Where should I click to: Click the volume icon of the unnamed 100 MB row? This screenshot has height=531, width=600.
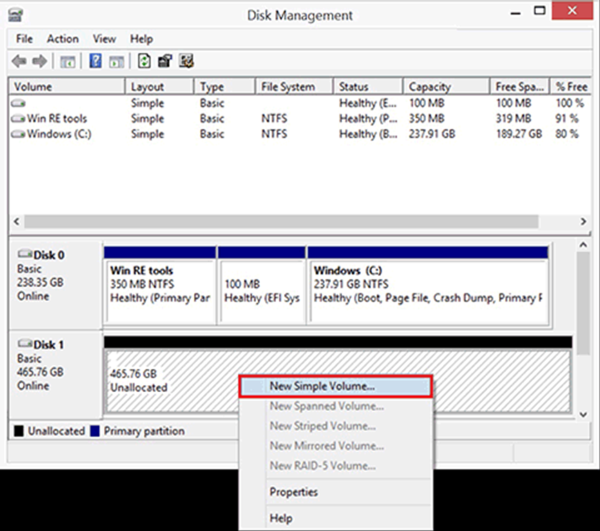(18, 103)
